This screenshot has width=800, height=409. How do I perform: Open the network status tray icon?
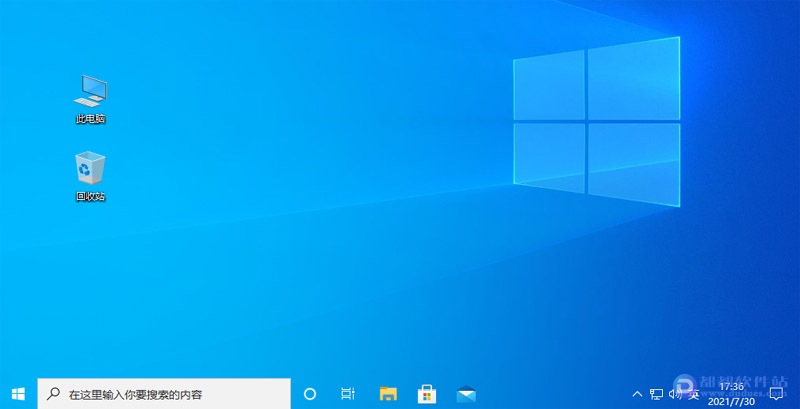pos(656,394)
